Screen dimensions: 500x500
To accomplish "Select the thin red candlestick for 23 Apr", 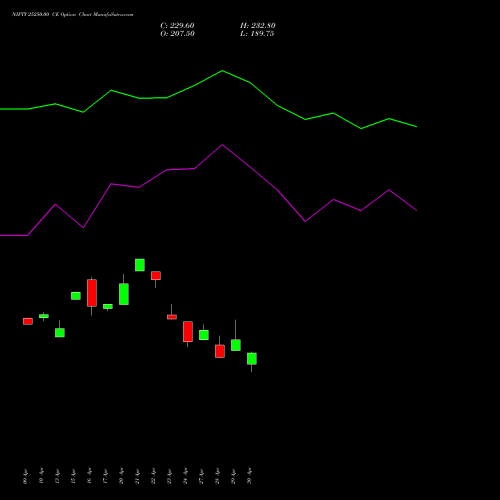I will [172, 317].
